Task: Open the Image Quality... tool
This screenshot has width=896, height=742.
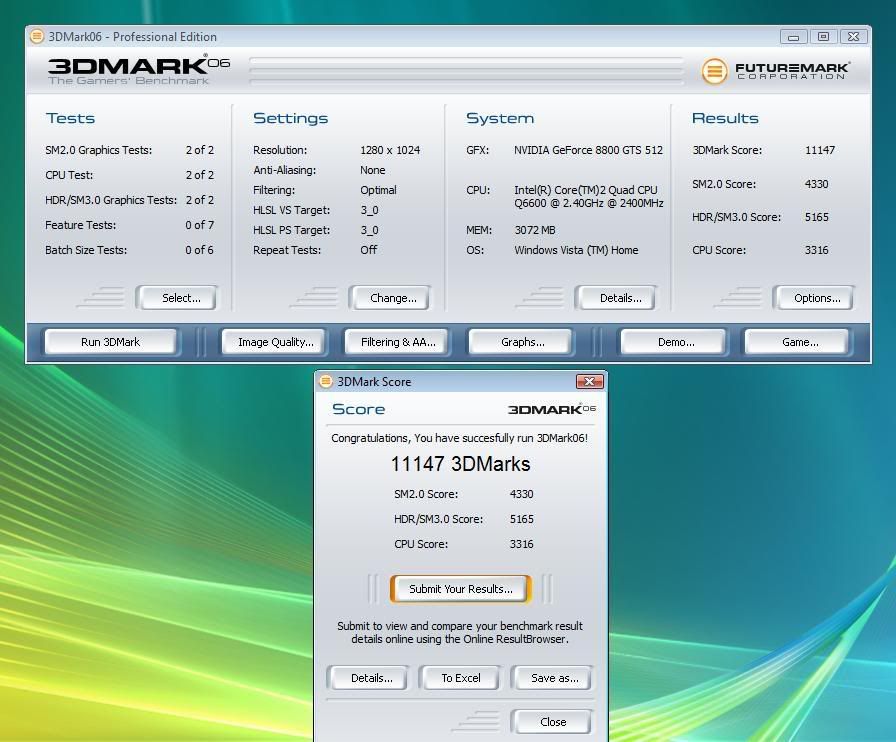Action: point(274,342)
